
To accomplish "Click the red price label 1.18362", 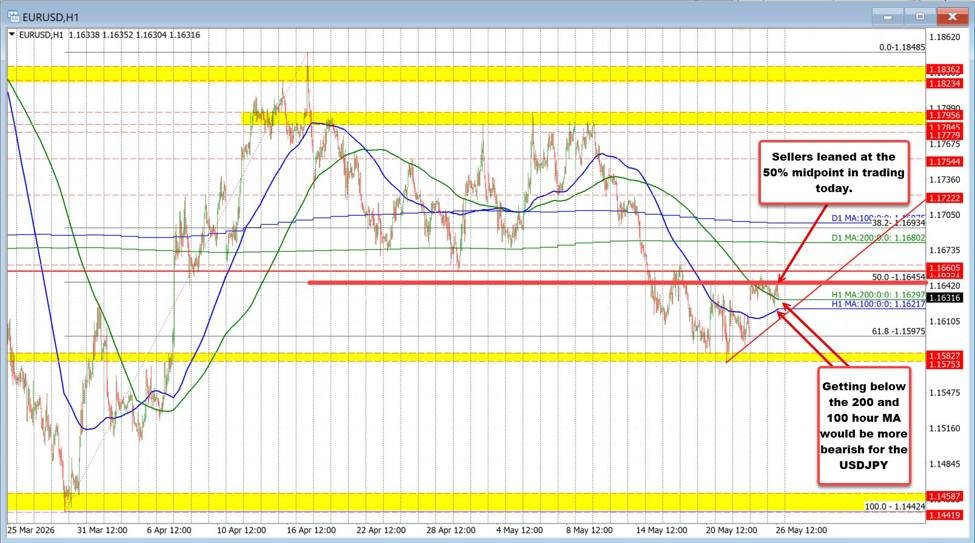I will click(x=945, y=70).
